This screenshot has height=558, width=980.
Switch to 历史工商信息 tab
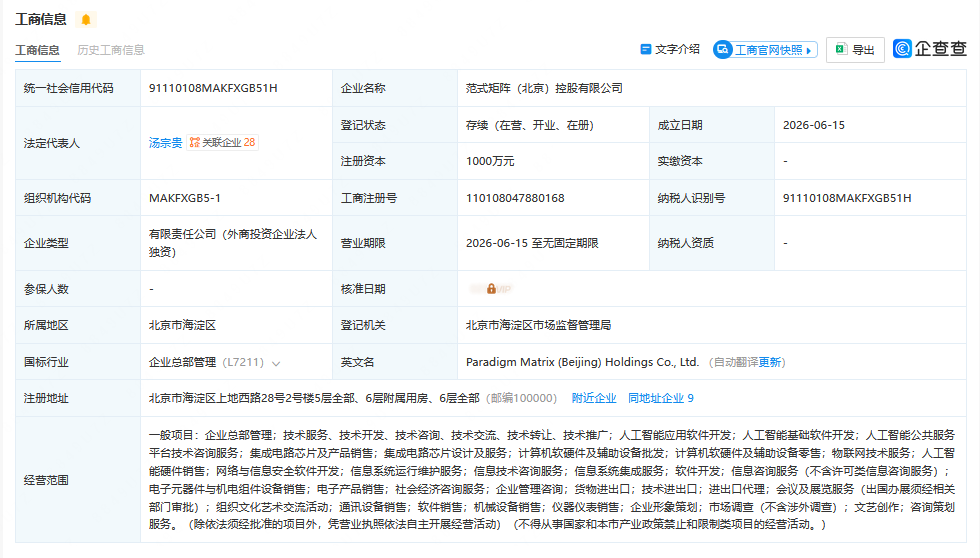click(x=111, y=50)
